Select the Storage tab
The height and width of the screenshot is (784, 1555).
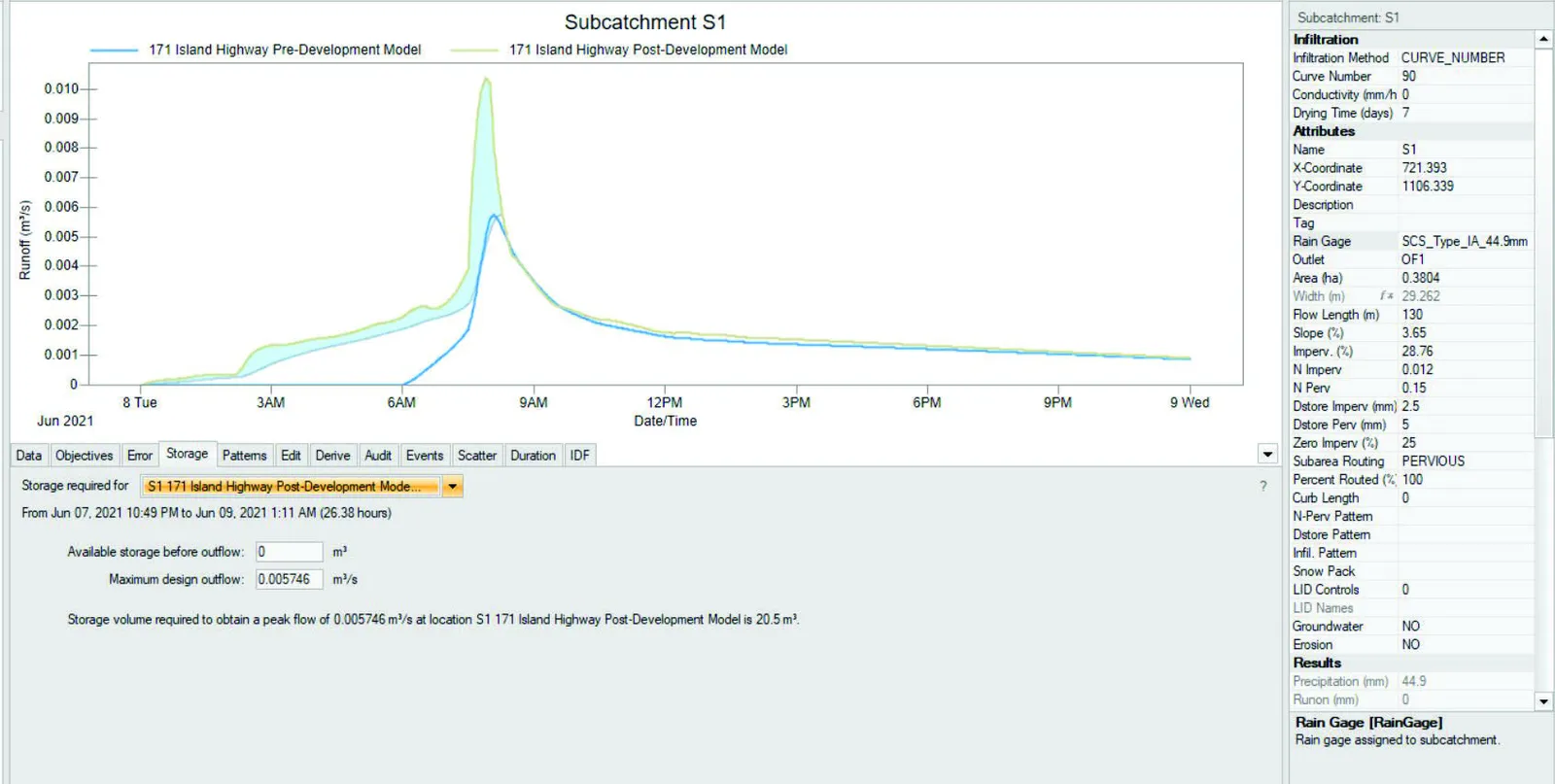coord(187,453)
